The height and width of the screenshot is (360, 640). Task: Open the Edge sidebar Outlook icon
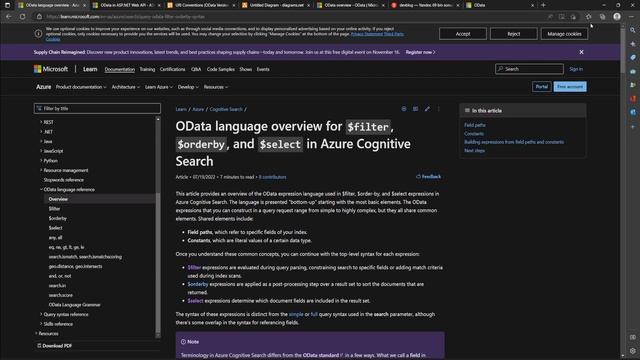point(633,112)
